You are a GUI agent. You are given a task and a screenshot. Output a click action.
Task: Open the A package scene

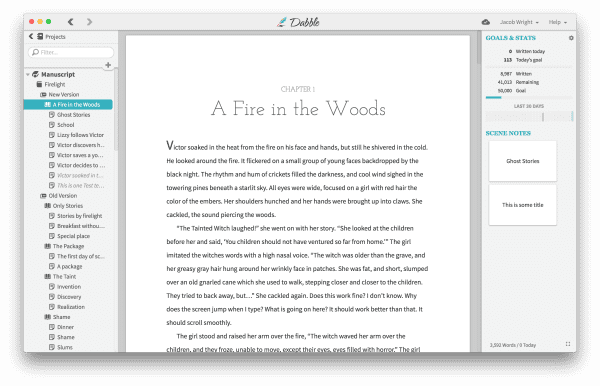70,266
